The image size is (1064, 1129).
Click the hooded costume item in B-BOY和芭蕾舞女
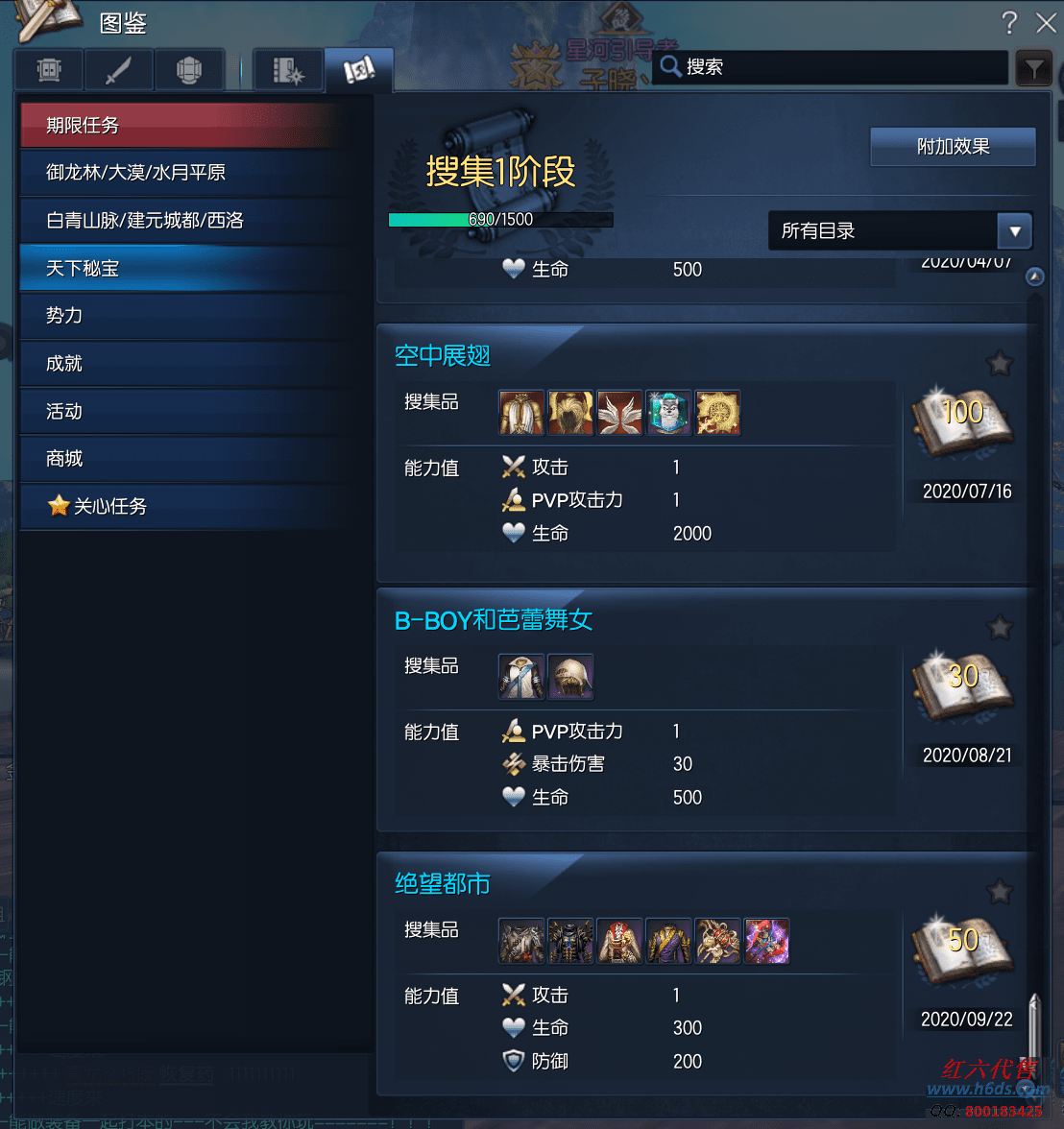coord(569,677)
